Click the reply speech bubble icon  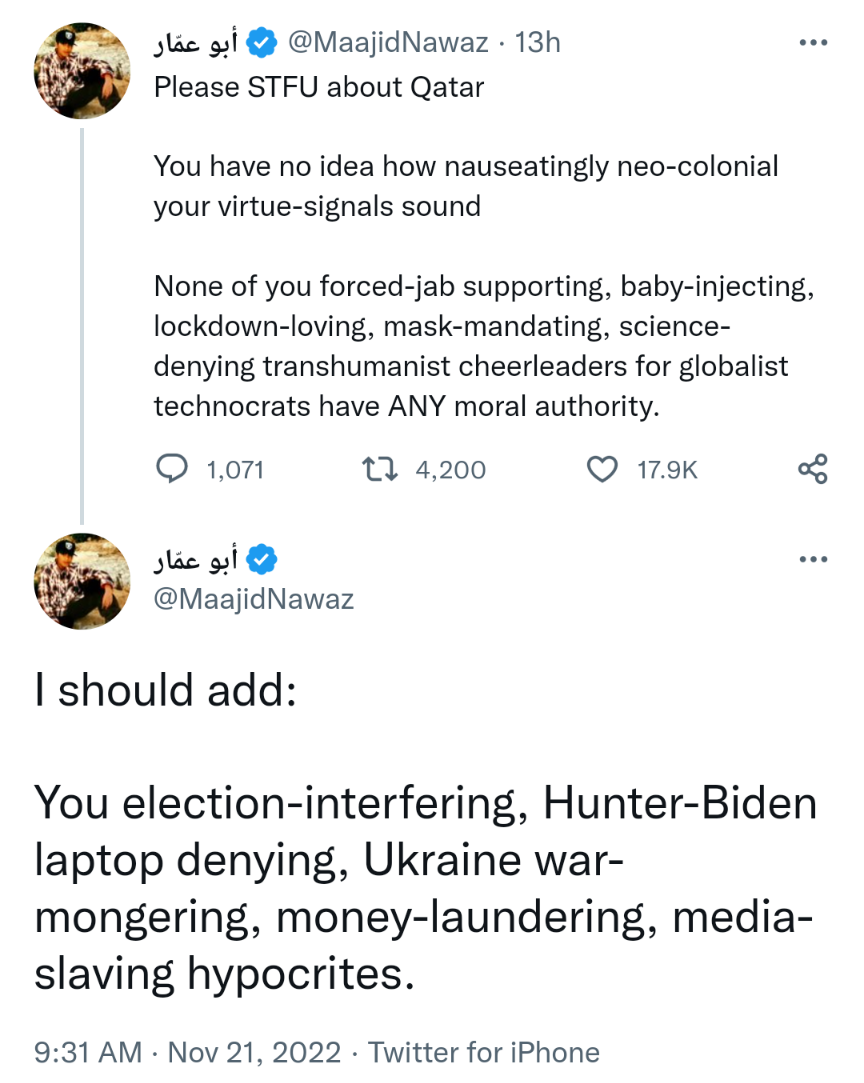(x=174, y=469)
